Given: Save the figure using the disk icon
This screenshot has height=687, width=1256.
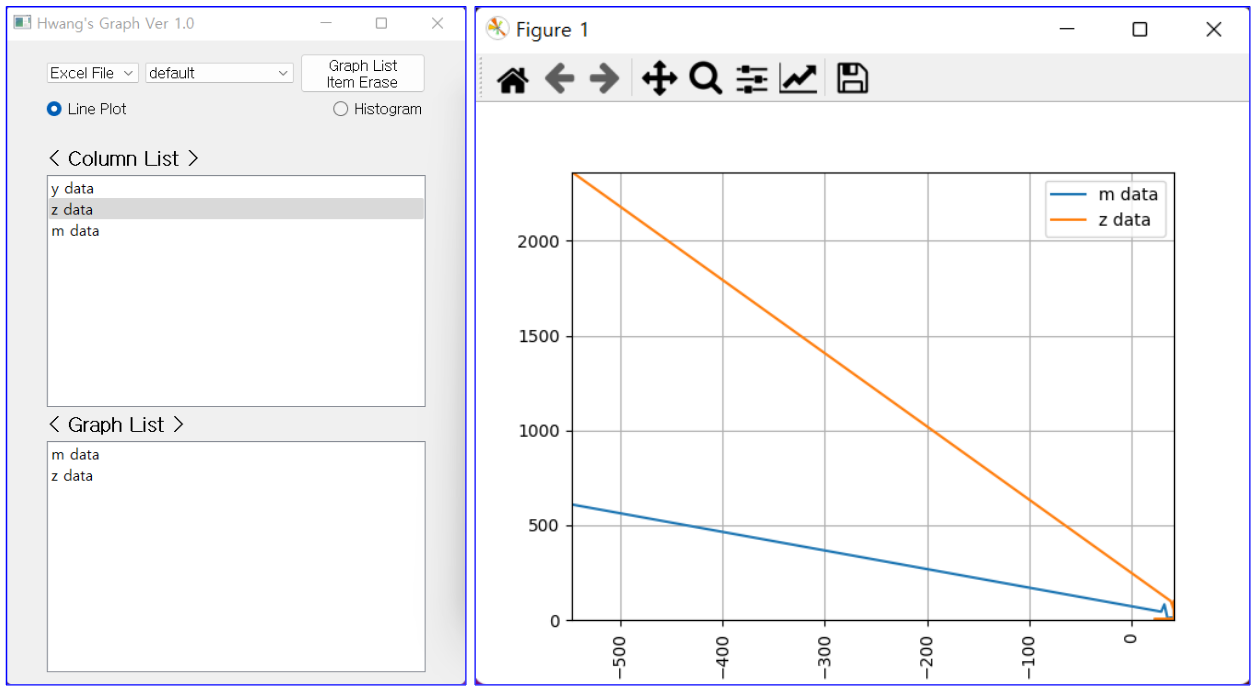Looking at the screenshot, I should (x=851, y=78).
